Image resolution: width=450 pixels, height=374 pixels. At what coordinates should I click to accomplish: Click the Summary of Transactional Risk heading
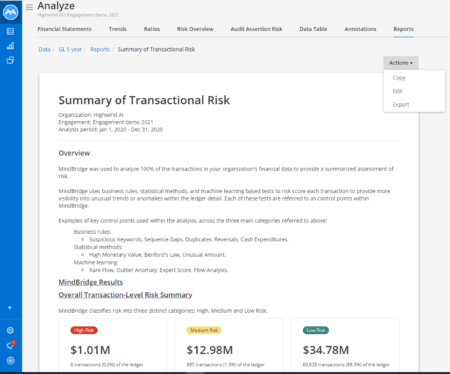click(x=144, y=100)
